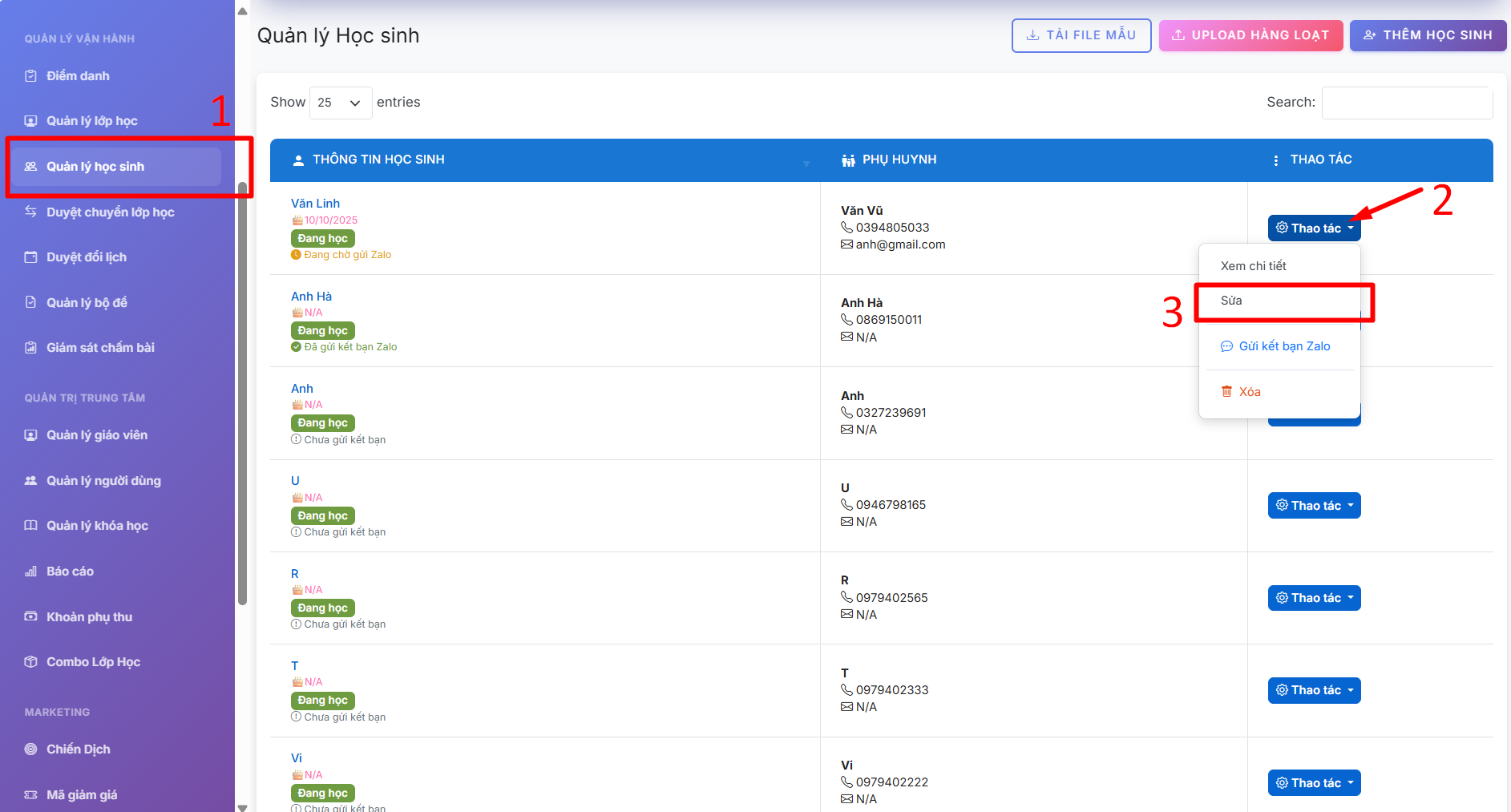Sort by Thông tin học sinh column
The height and width of the screenshot is (812, 1511).
378,160
